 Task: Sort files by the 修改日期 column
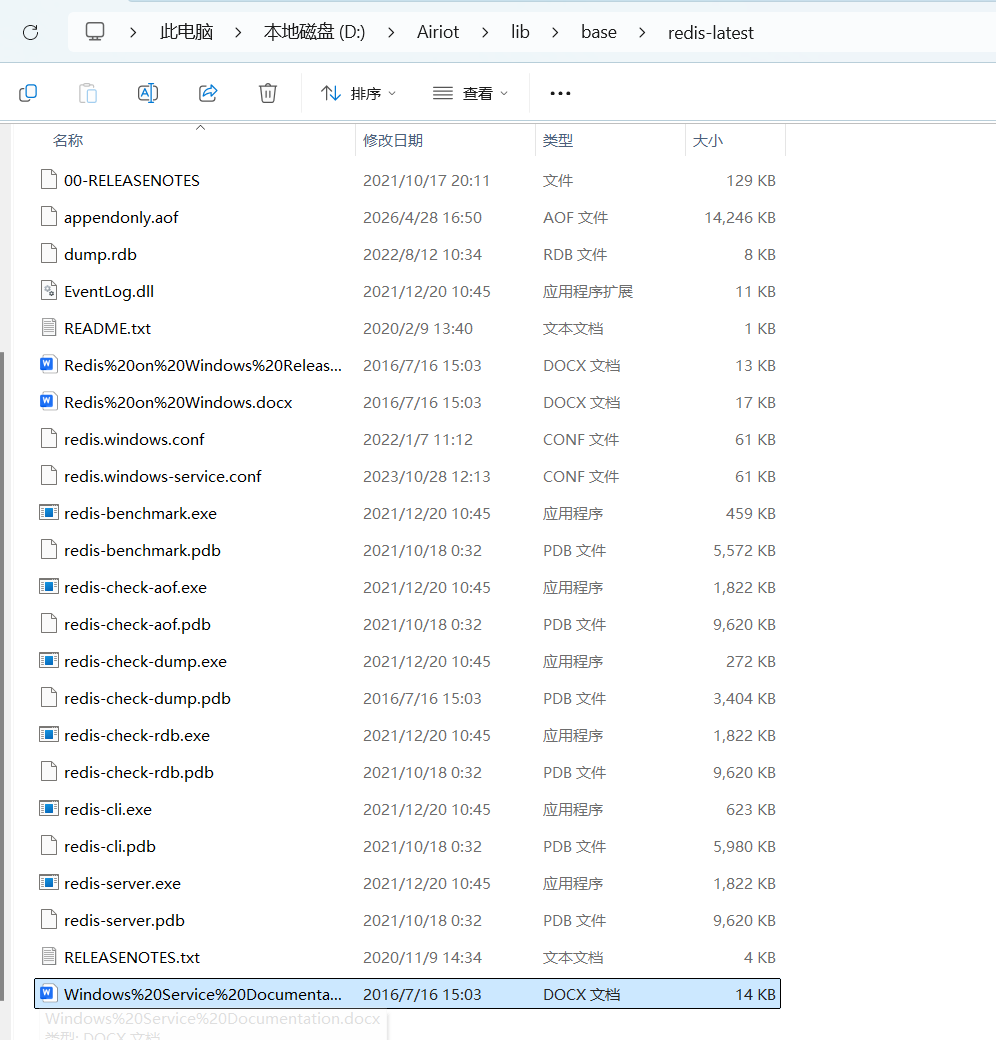point(394,140)
